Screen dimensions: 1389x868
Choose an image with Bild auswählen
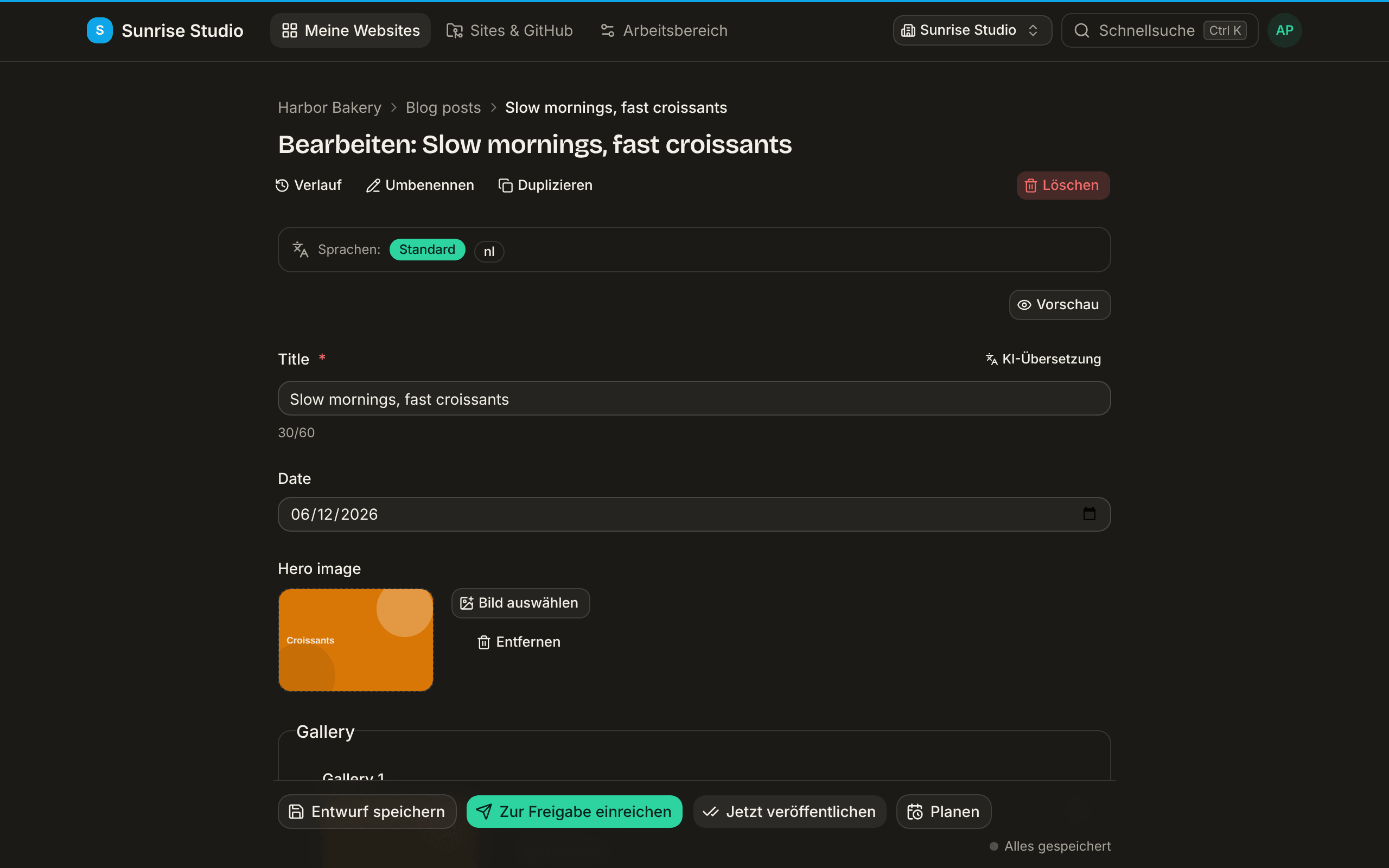coord(520,603)
